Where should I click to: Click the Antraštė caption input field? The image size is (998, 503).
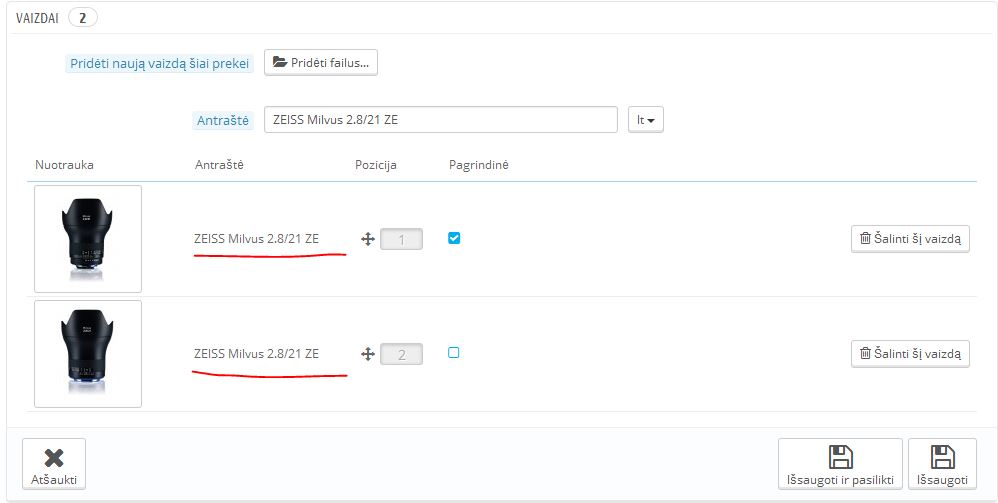440,120
